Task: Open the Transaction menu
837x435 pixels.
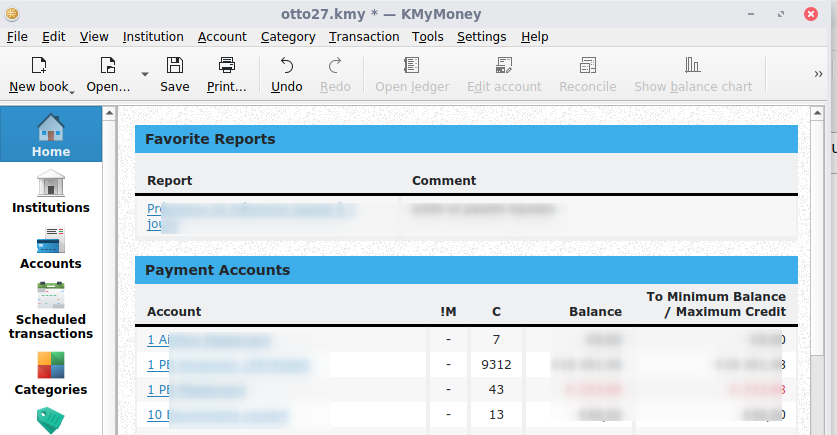Action: point(363,37)
